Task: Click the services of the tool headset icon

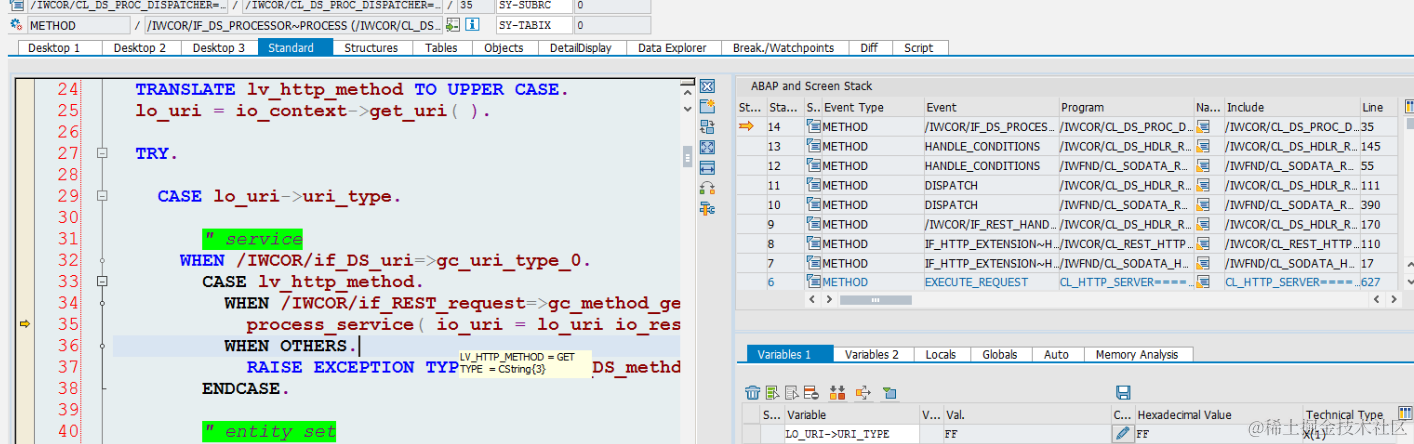Action: coord(707,187)
